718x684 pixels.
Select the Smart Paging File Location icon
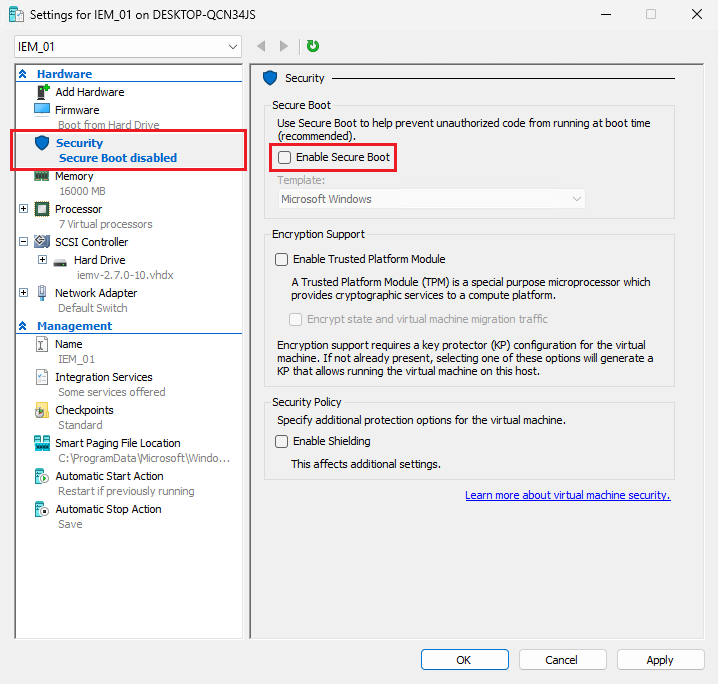42,443
